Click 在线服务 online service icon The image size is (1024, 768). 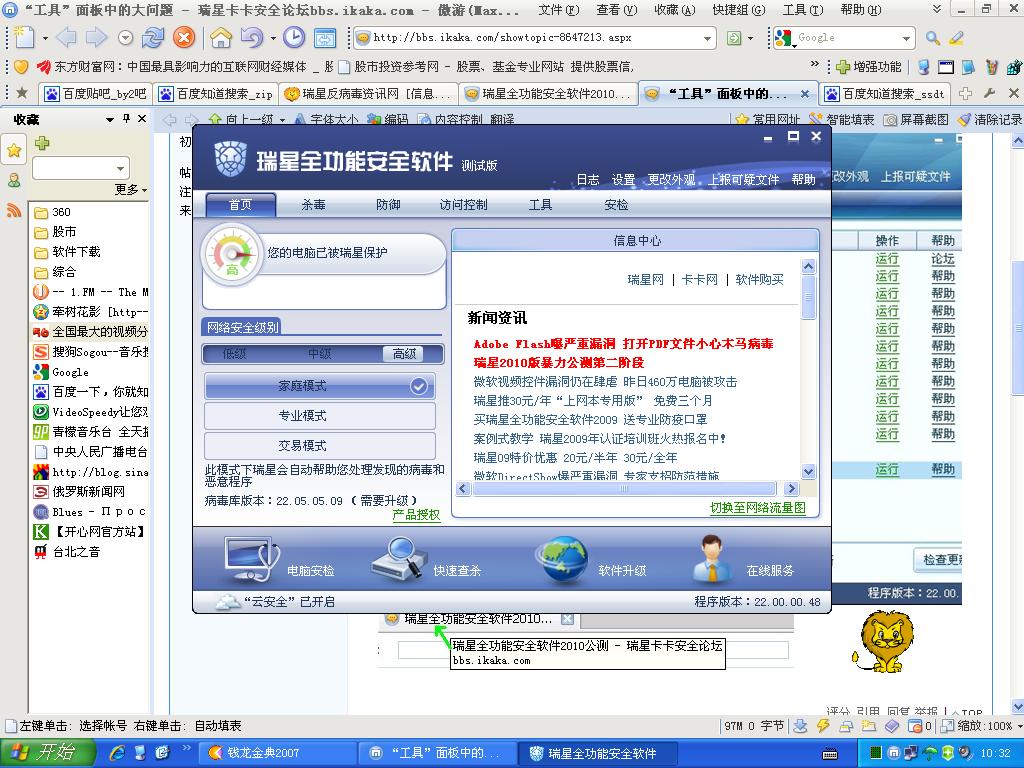click(x=711, y=560)
